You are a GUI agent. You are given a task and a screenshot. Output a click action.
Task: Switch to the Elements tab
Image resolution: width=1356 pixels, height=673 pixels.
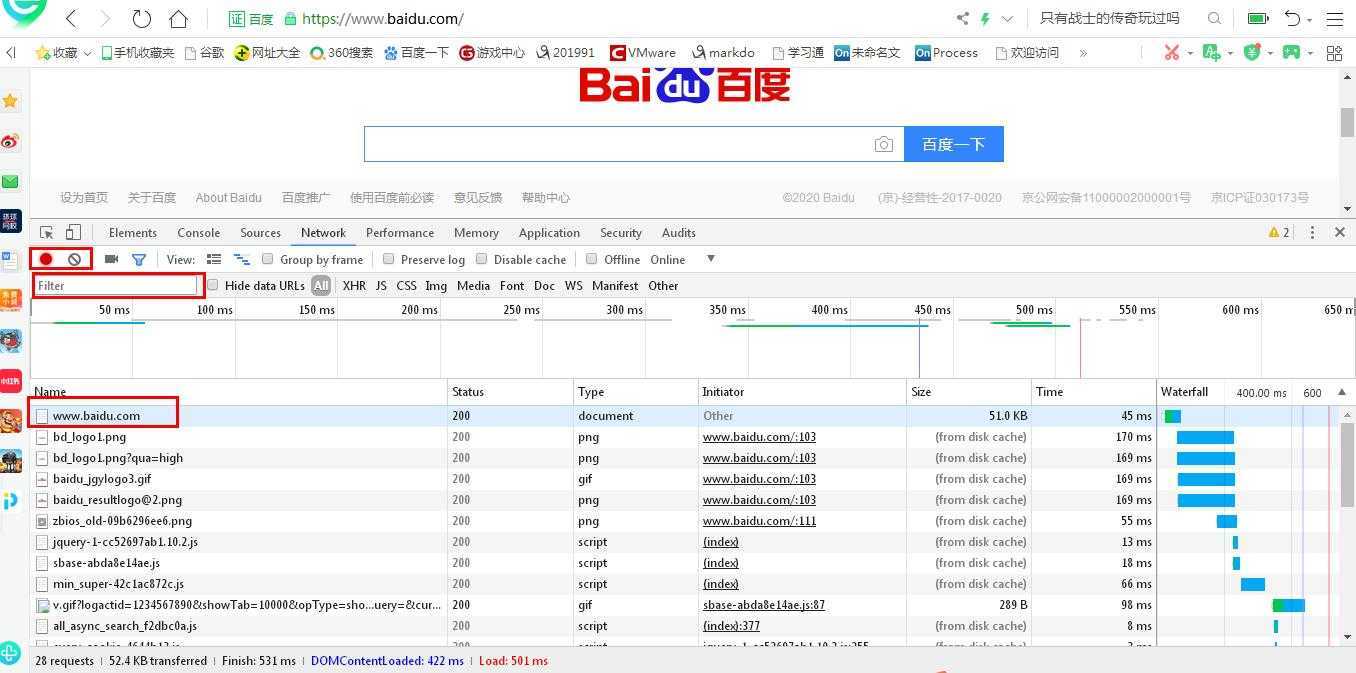click(133, 232)
